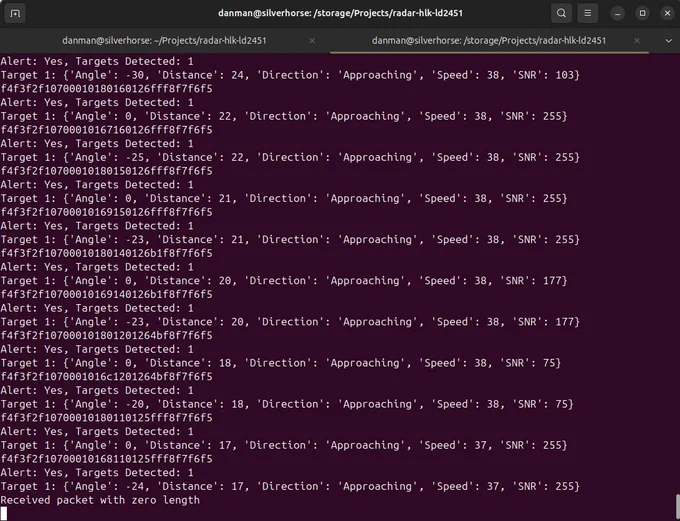Screen dimensions: 680x521
Task: Open the terminal search icon
Action: tap(561, 13)
